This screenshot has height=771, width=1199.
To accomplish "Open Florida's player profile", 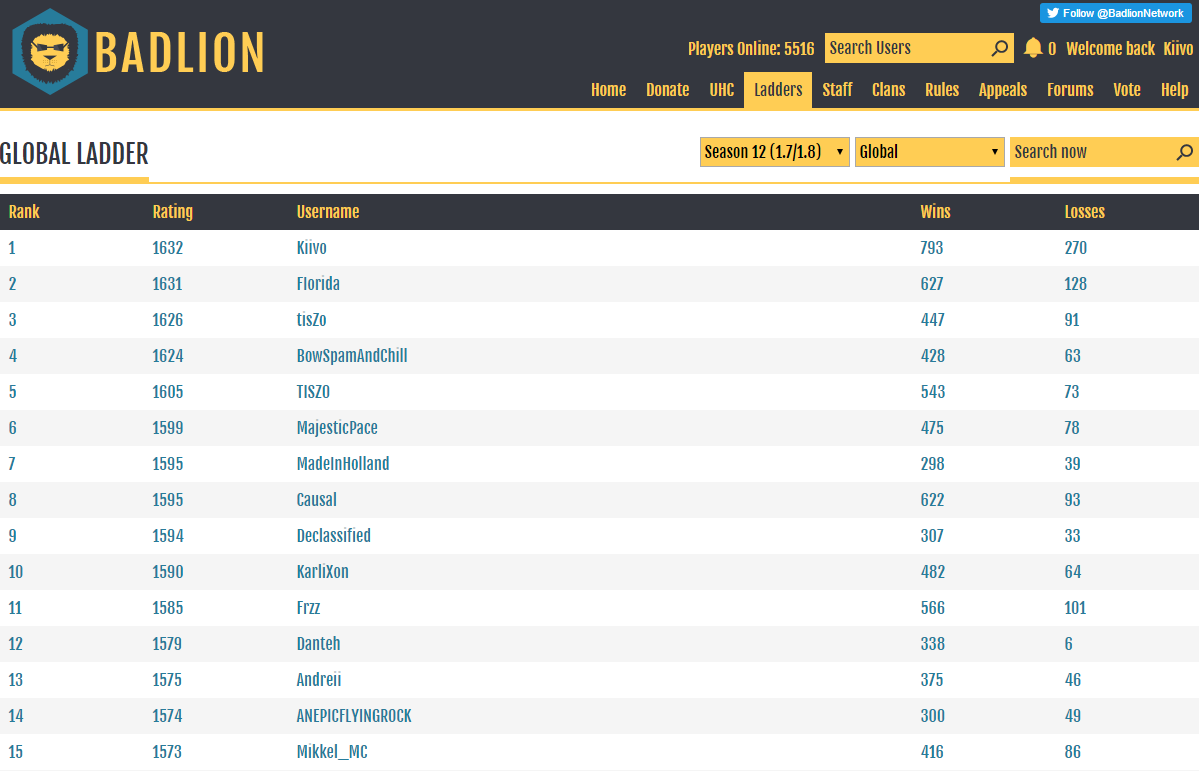I will (x=318, y=284).
